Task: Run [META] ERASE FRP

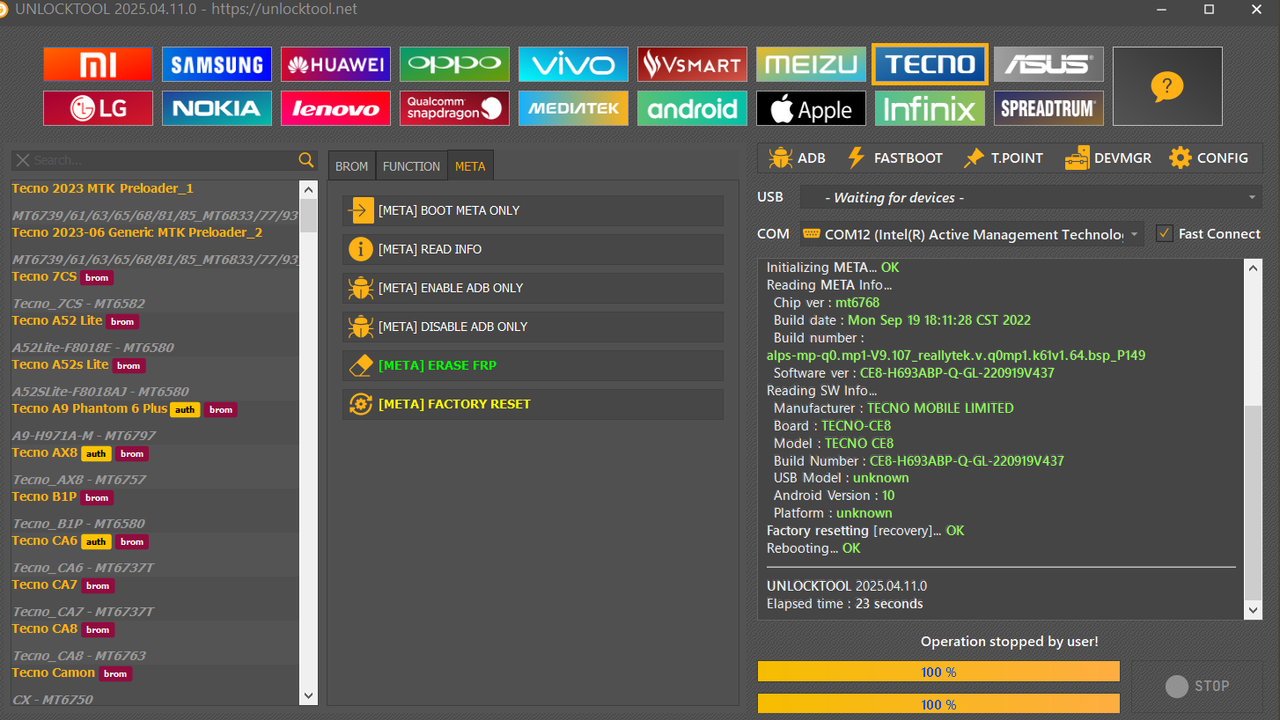Action: pyautogui.click(x=533, y=365)
